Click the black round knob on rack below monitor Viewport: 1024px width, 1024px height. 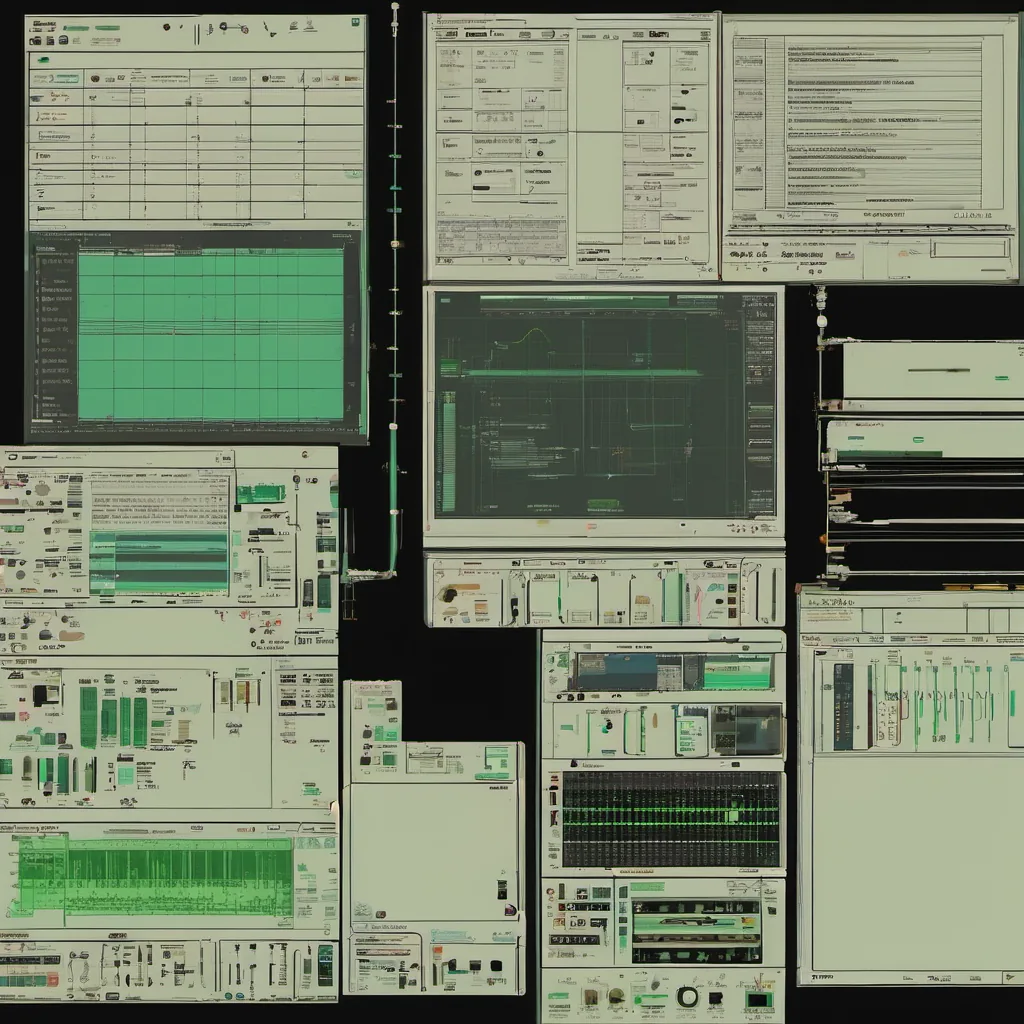tap(449, 594)
